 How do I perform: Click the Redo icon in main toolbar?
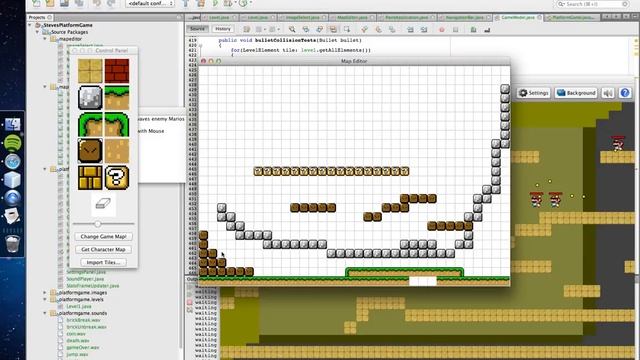click(x=111, y=3)
